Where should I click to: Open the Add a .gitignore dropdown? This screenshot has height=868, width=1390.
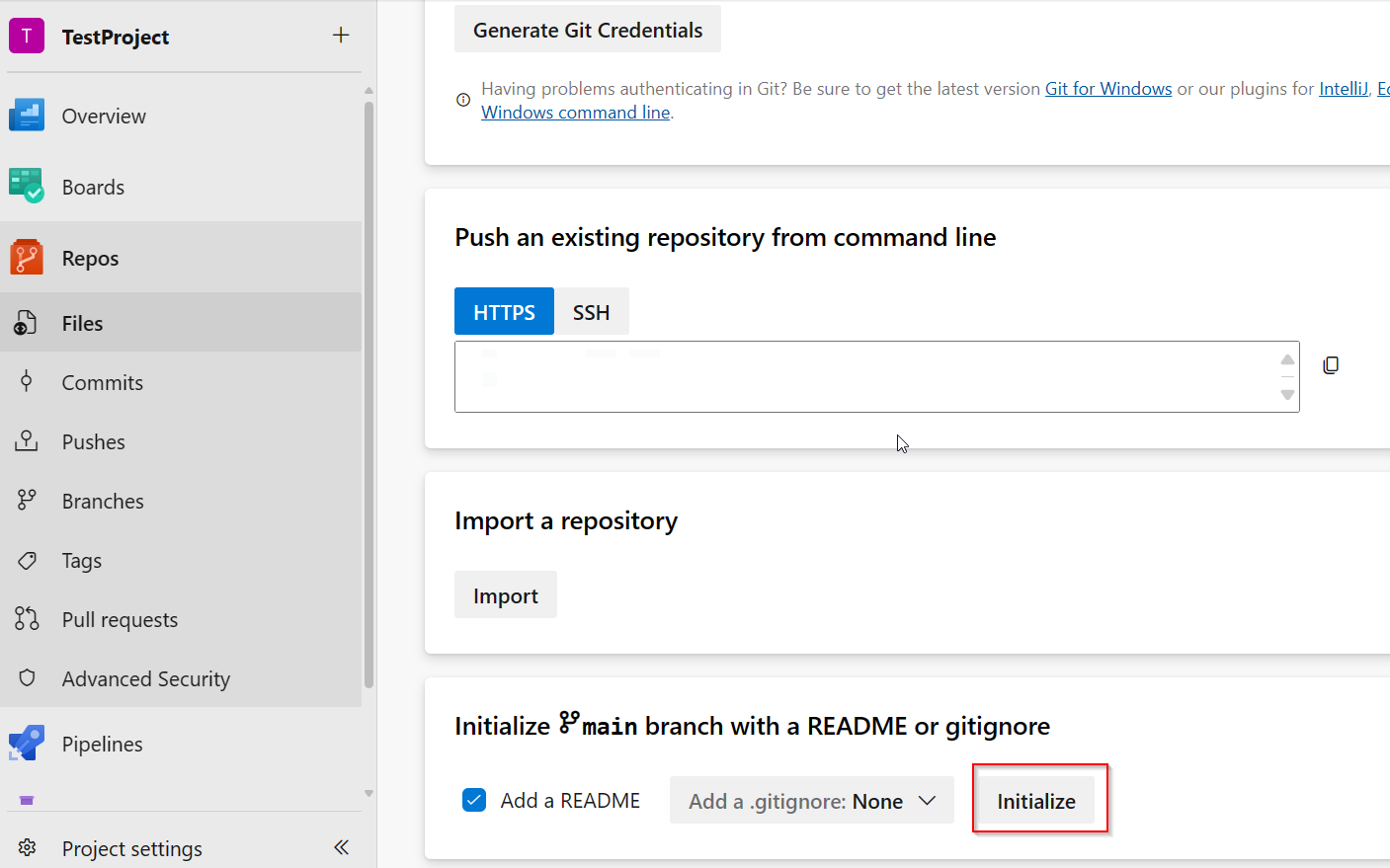(x=811, y=800)
